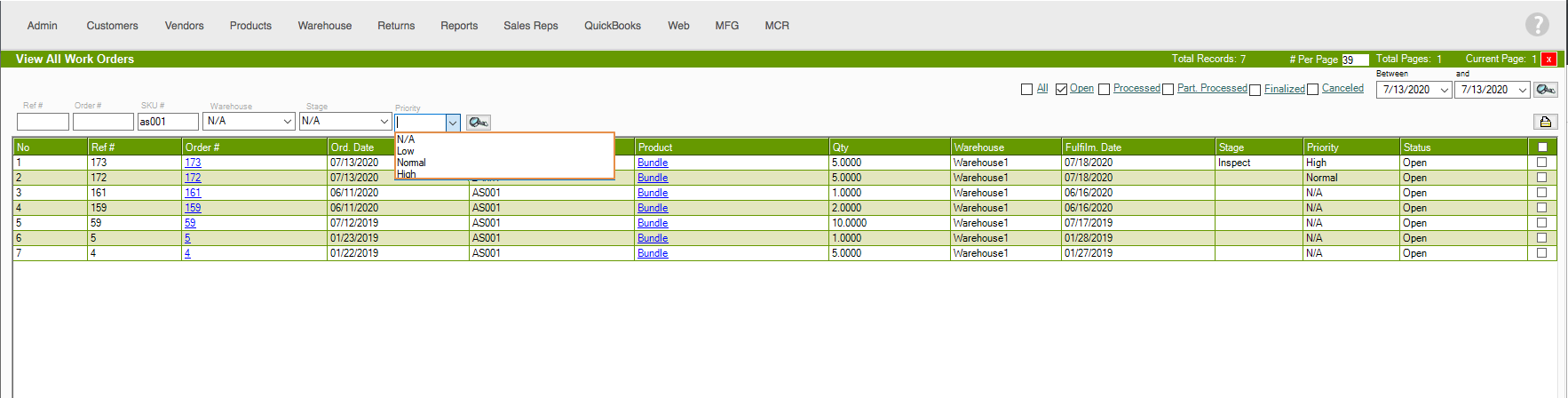
Task: Open the QuickBooks menu
Action: [612, 26]
